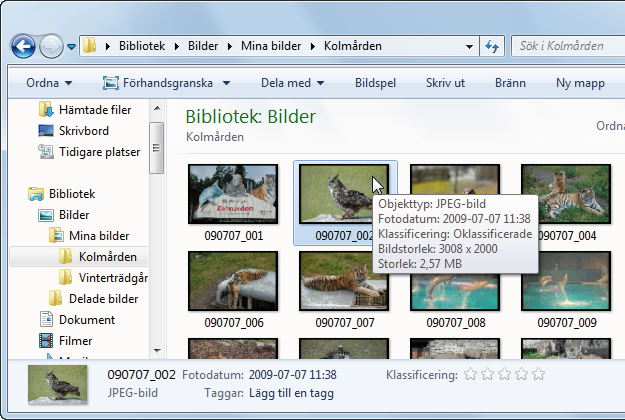This screenshot has width=625, height=420.
Task: Select Bibliotek in the address breadcrumb
Action: coord(142,46)
